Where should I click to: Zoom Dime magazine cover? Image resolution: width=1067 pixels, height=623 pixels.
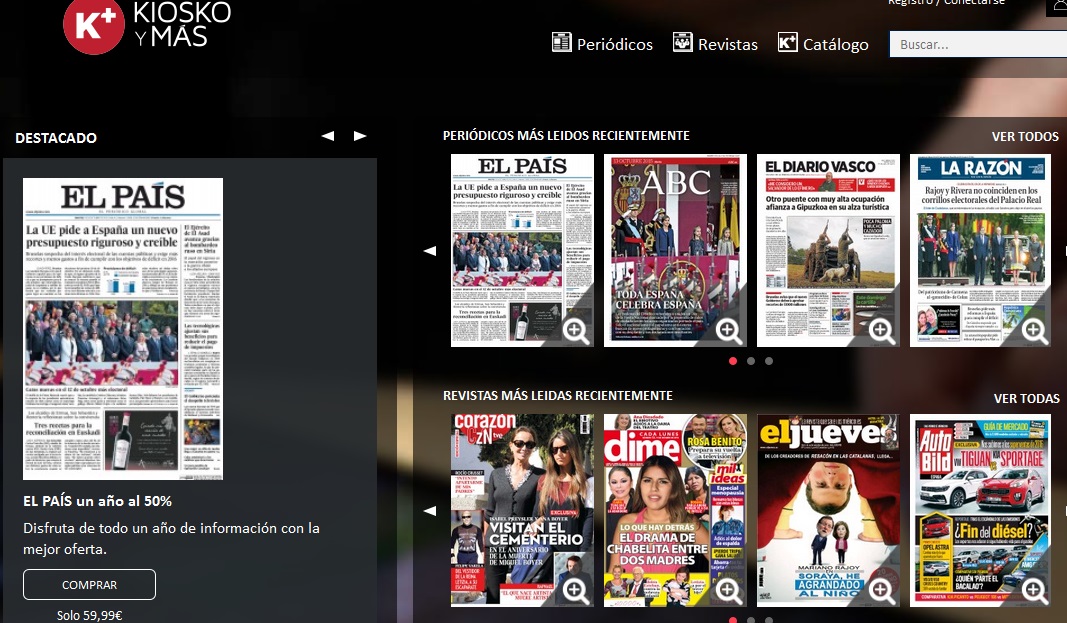[x=728, y=590]
